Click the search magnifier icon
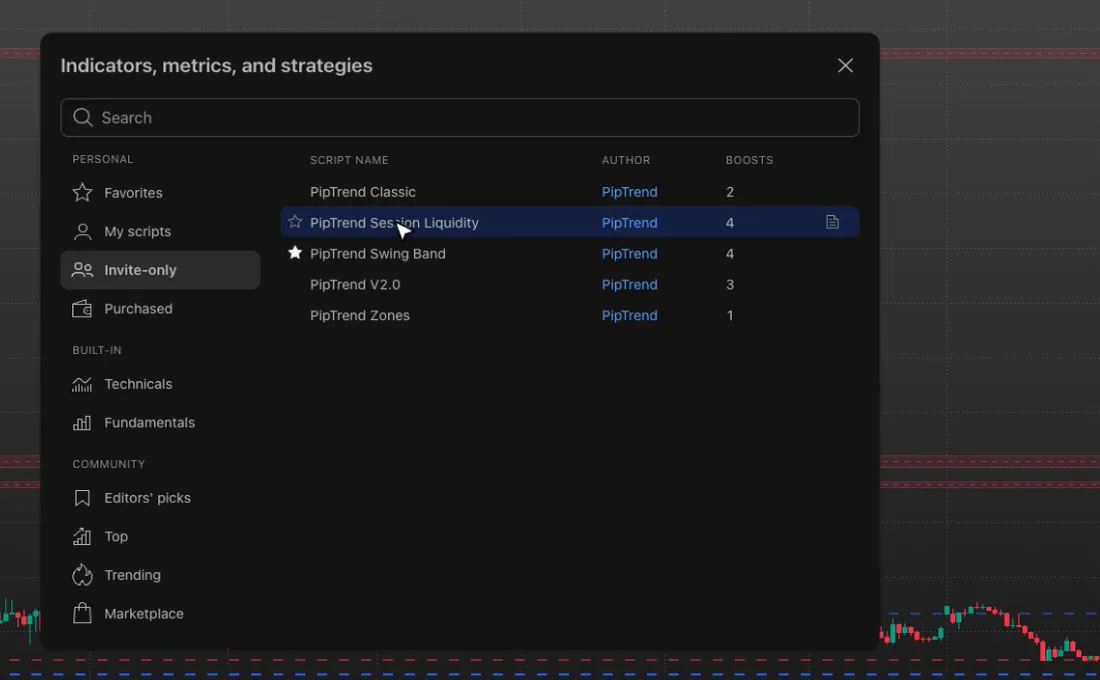The height and width of the screenshot is (680, 1100). pos(83,117)
